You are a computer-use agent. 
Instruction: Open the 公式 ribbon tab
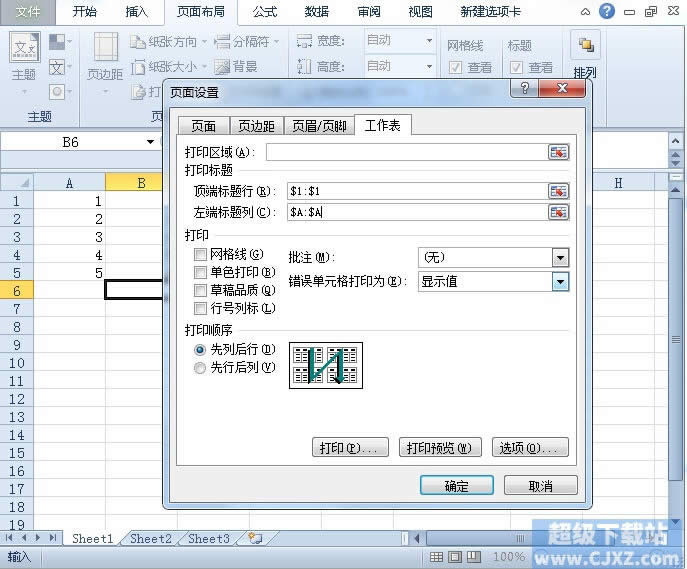point(264,12)
